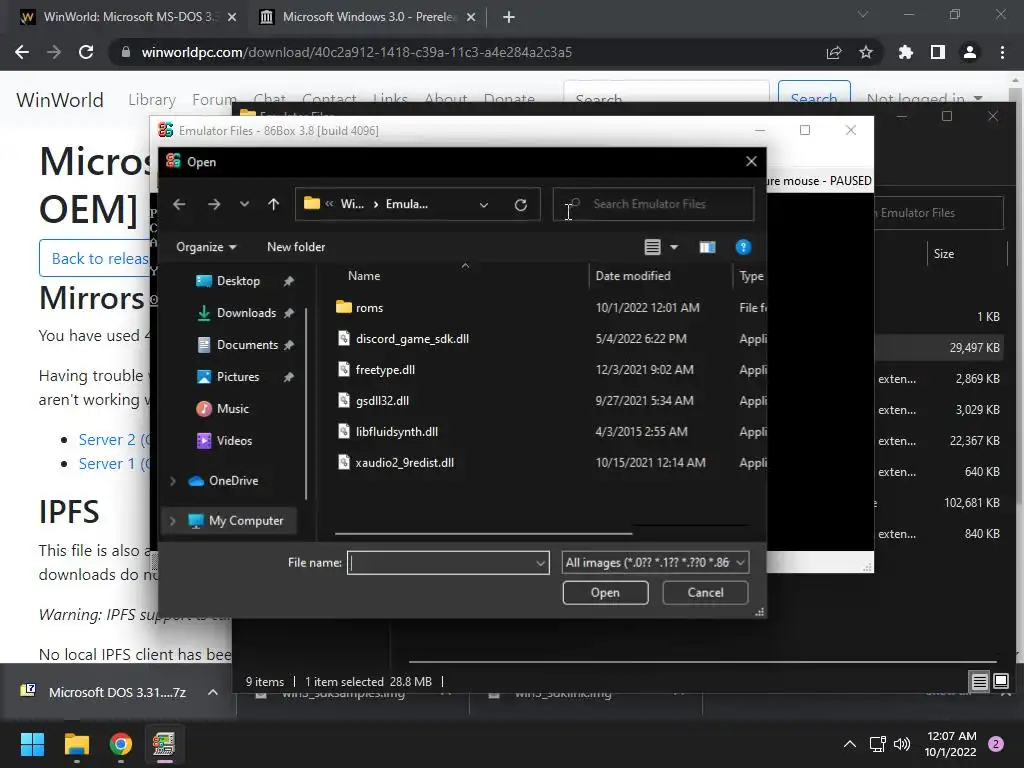Open the File name history dropdown
Viewport: 1024px width, 768px height.
click(541, 563)
